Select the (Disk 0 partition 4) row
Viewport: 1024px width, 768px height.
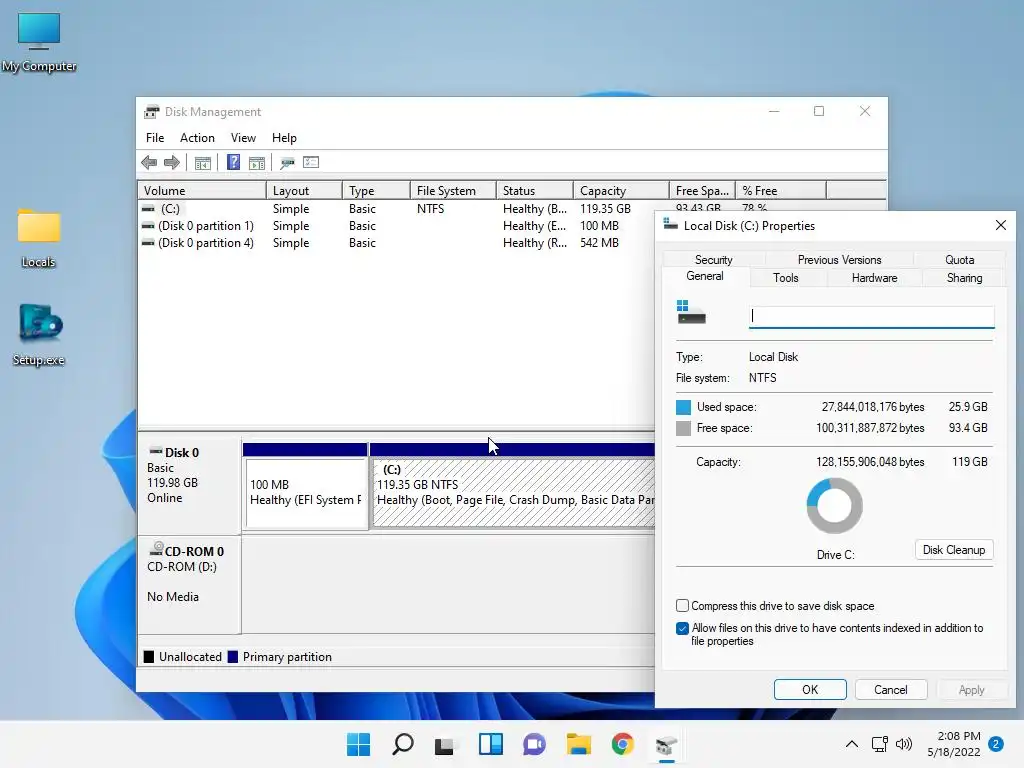(x=396, y=243)
